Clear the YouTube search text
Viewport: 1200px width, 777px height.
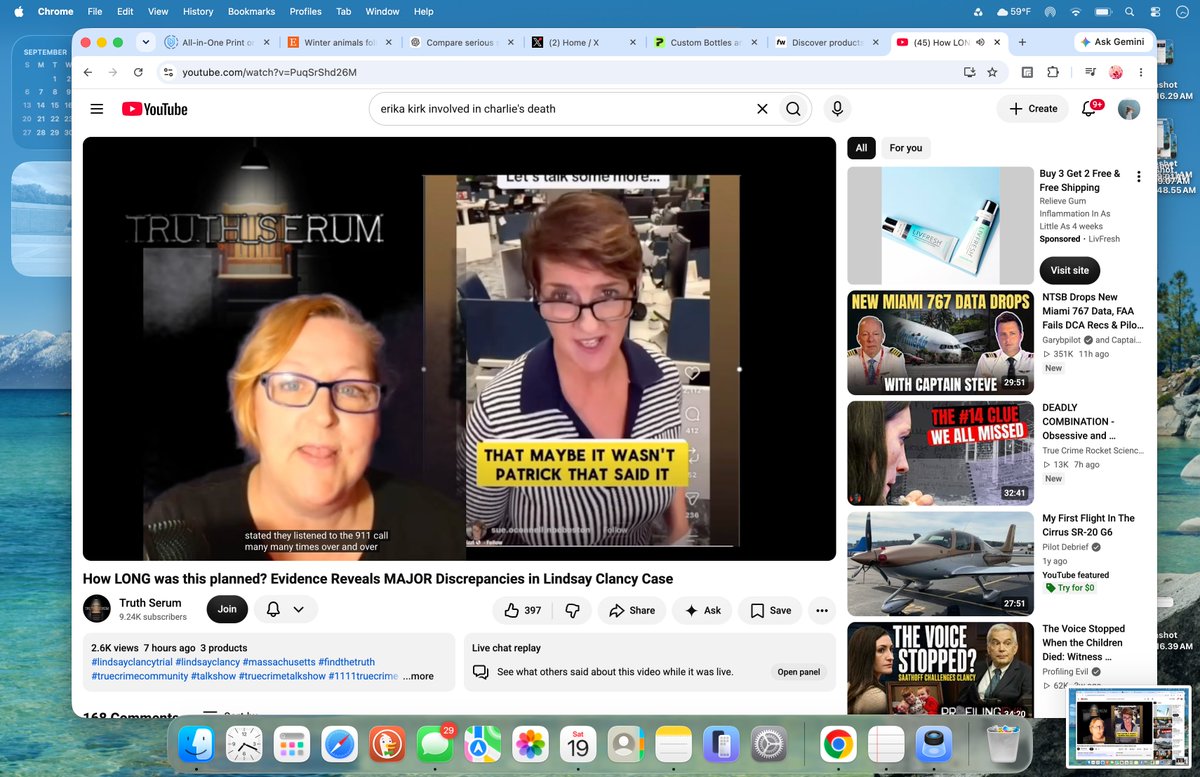coord(762,109)
